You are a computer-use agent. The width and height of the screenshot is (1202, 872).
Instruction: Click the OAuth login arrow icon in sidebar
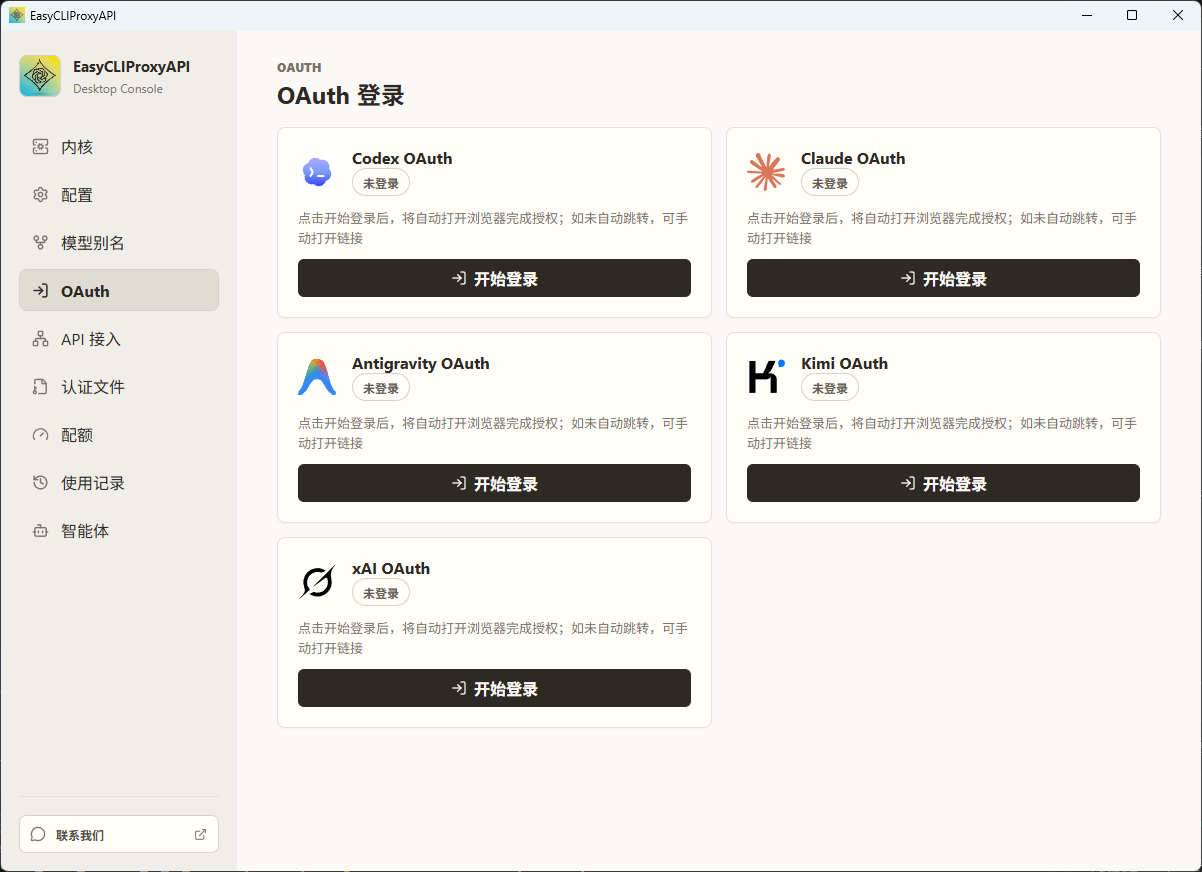click(40, 291)
